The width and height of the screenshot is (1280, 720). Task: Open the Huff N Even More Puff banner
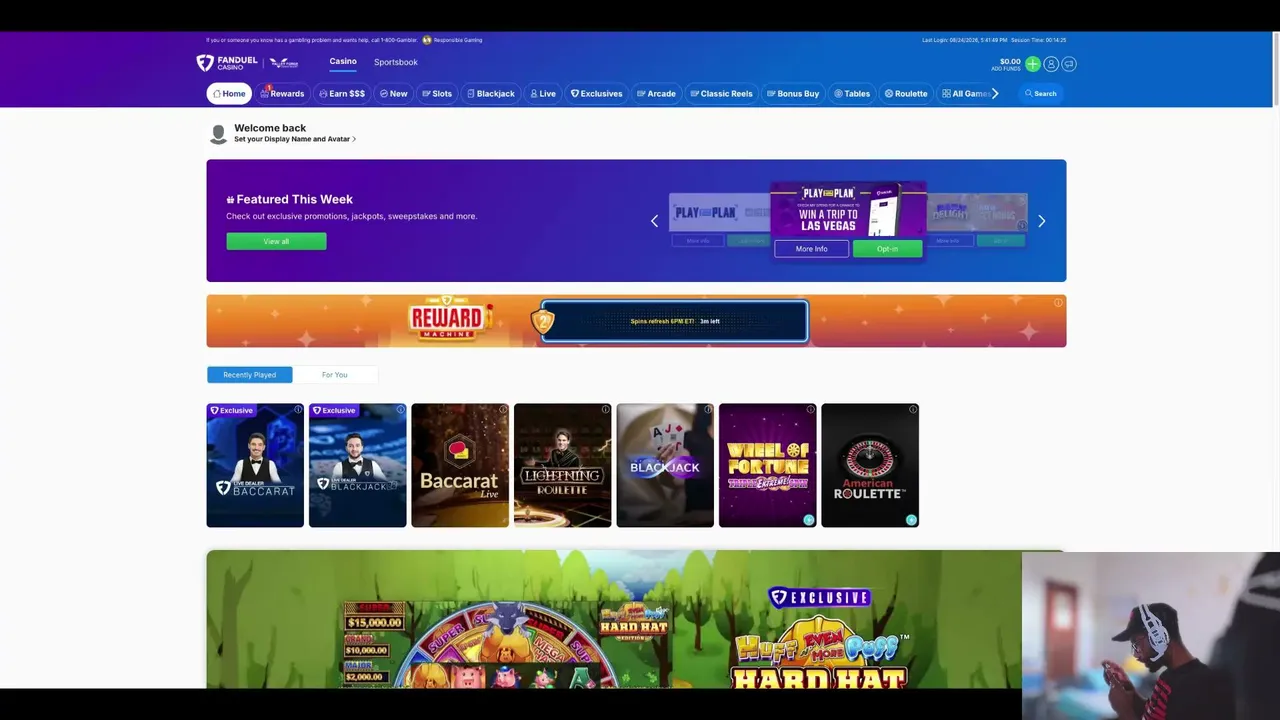(636, 619)
